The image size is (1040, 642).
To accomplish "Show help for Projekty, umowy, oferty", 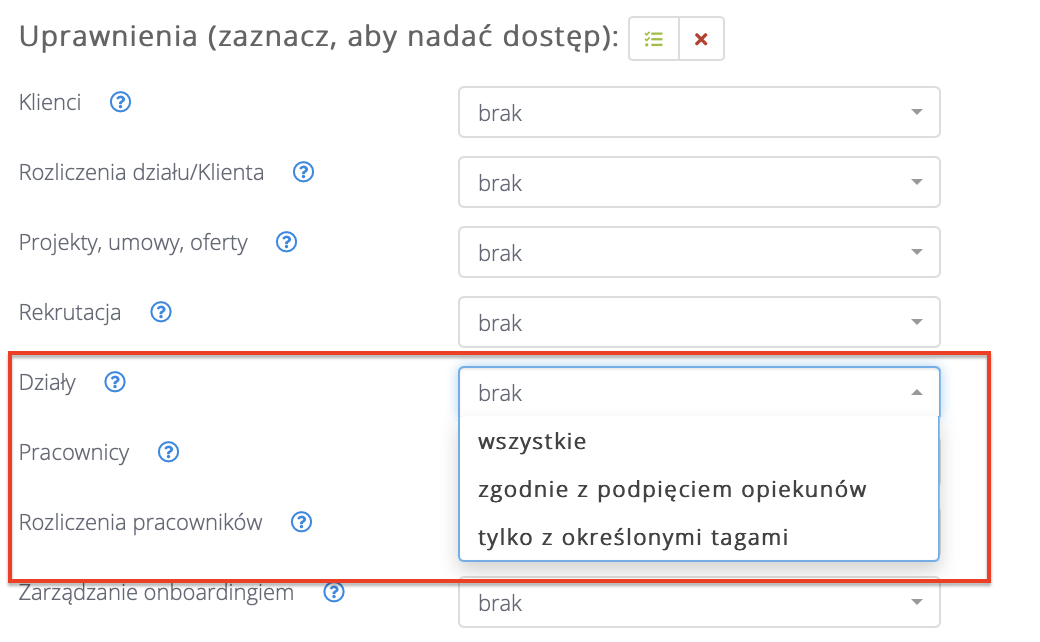I will click(x=287, y=242).
